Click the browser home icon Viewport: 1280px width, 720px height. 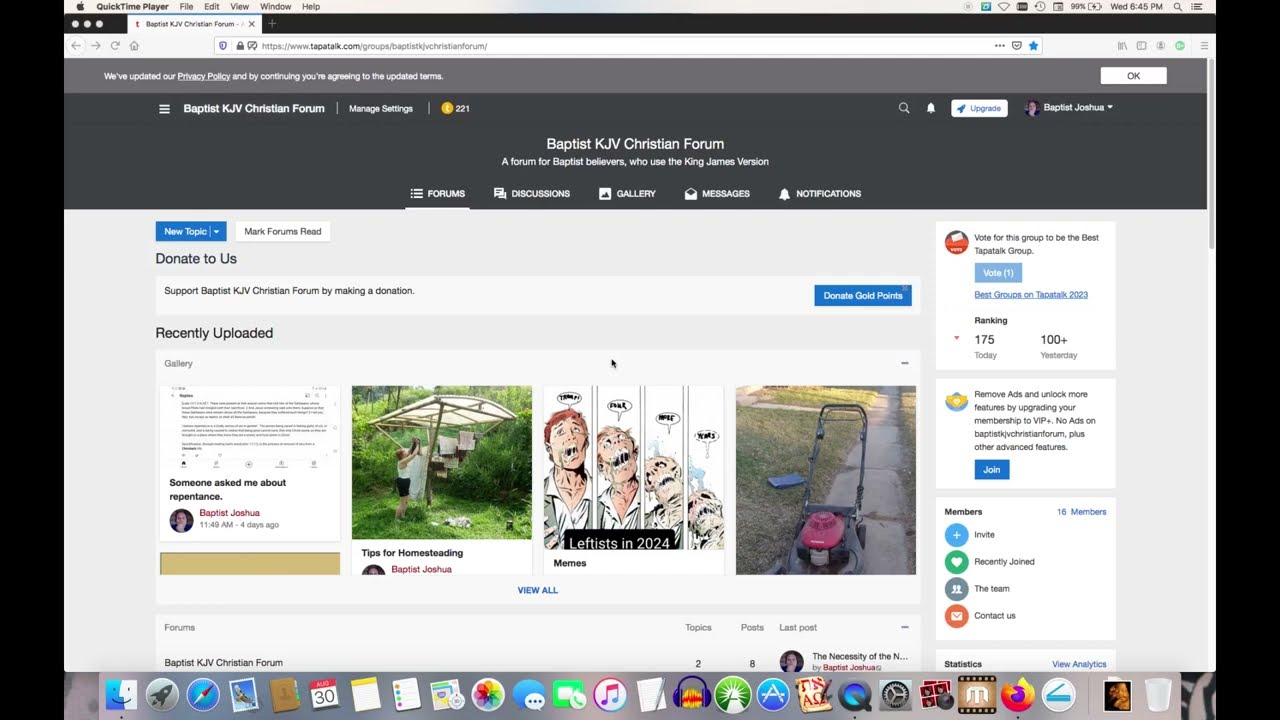134,46
